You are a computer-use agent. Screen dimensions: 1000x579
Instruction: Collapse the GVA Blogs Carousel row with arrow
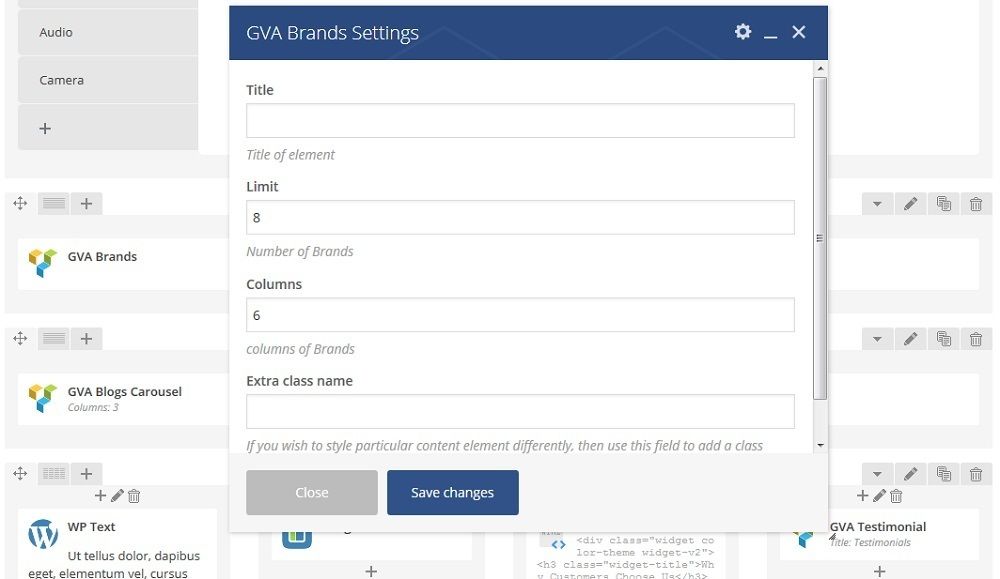coord(878,339)
